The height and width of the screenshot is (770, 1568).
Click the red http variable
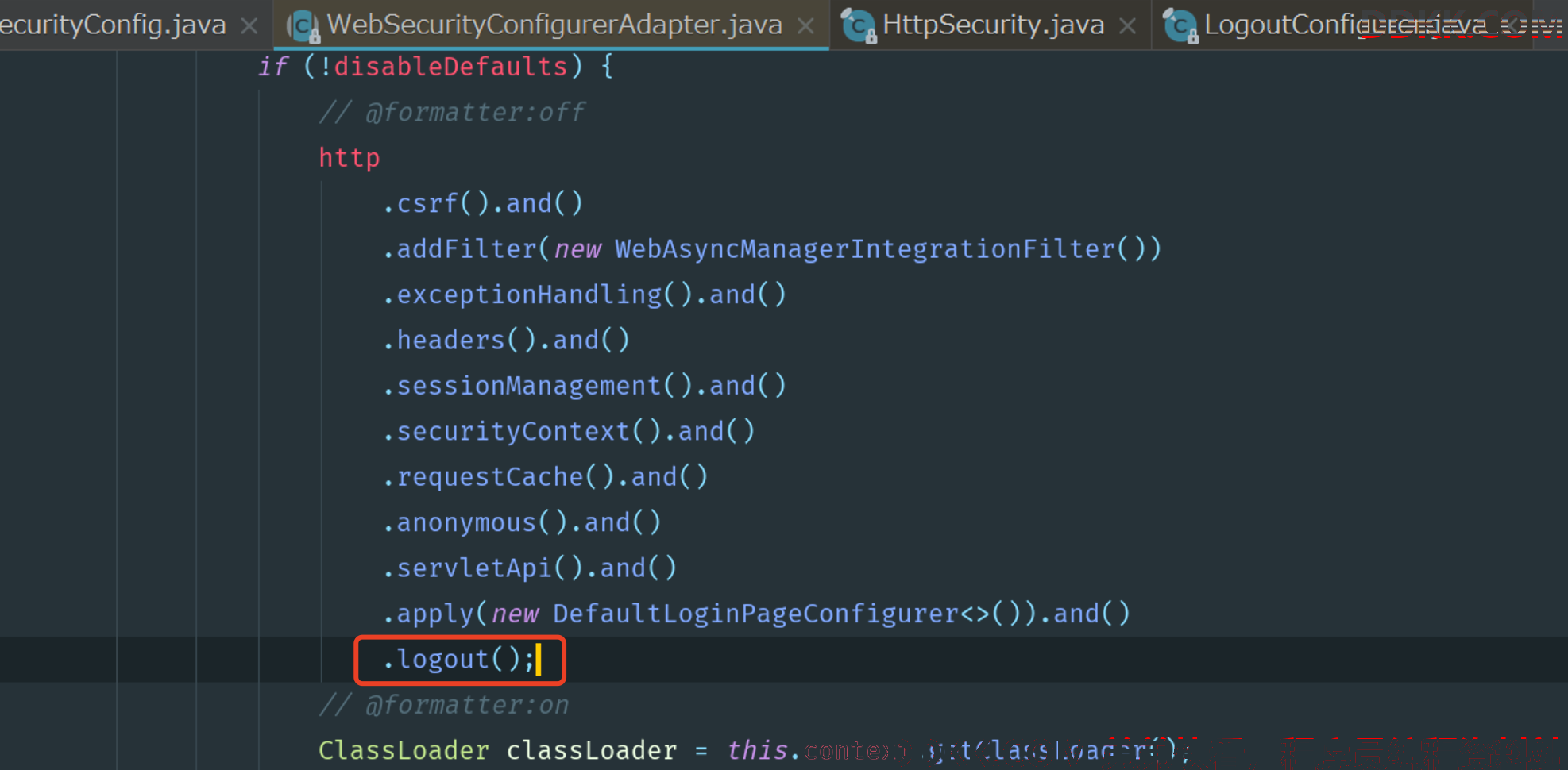349,158
